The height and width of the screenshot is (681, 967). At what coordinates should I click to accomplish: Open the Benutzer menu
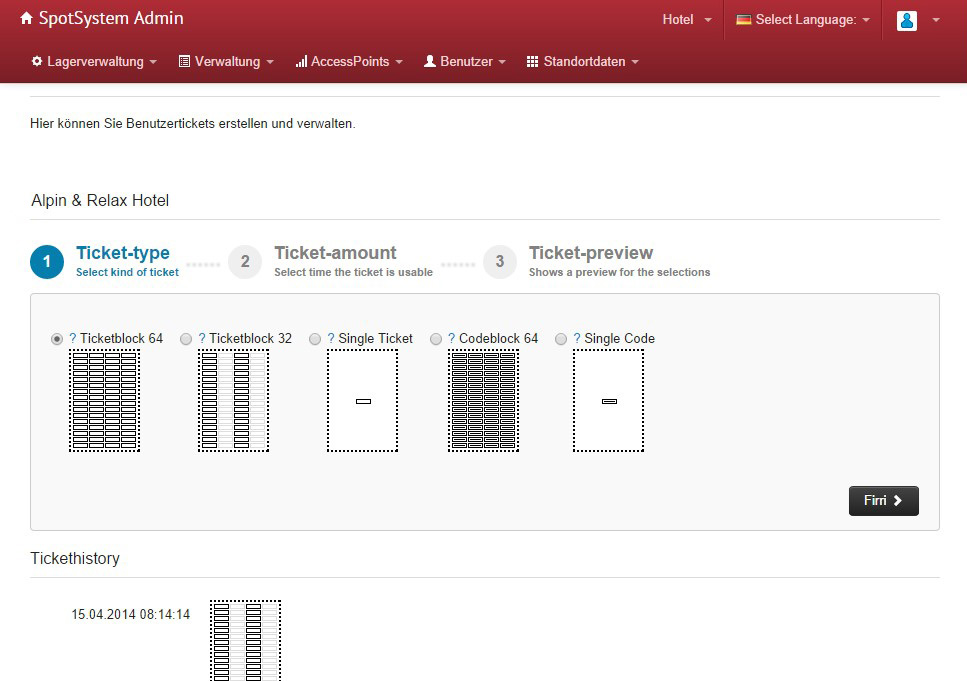465,62
